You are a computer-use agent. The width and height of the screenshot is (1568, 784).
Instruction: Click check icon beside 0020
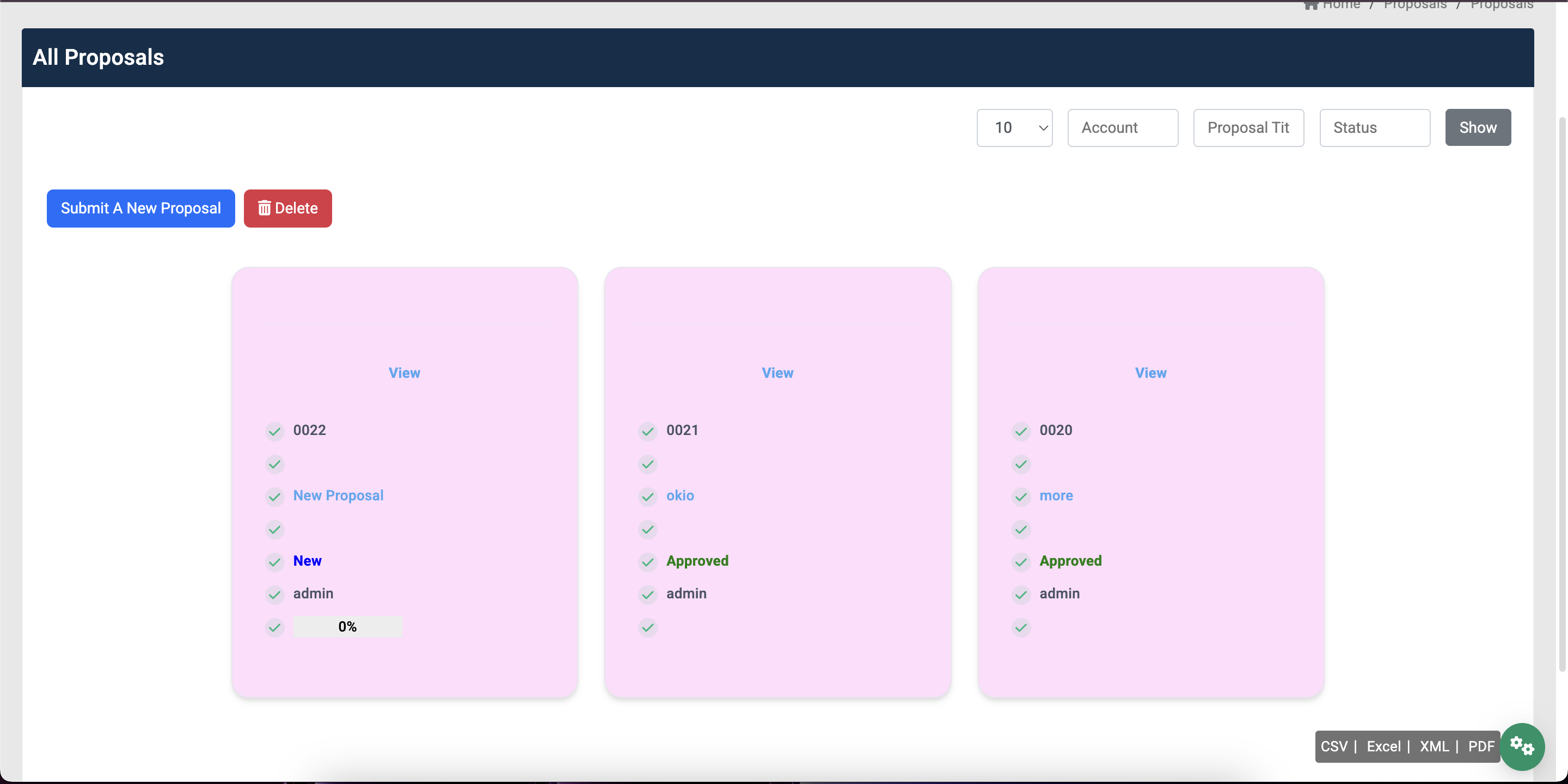[1021, 432]
